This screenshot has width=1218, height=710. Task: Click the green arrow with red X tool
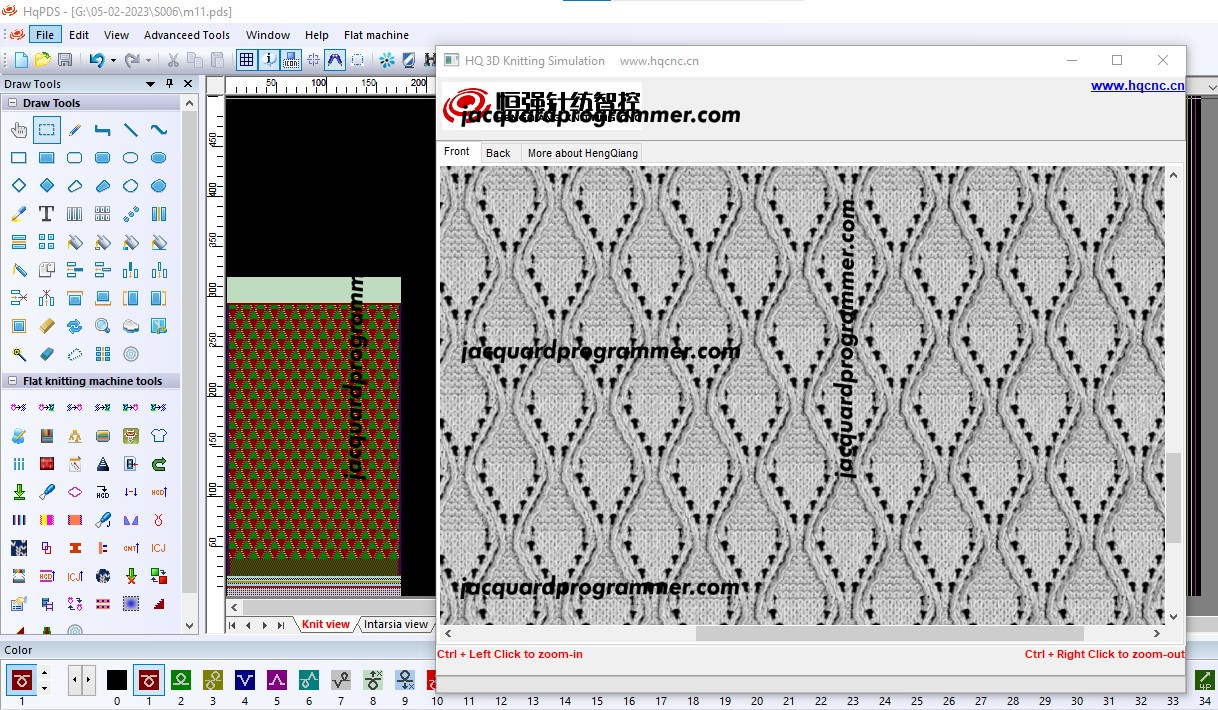tap(131, 576)
